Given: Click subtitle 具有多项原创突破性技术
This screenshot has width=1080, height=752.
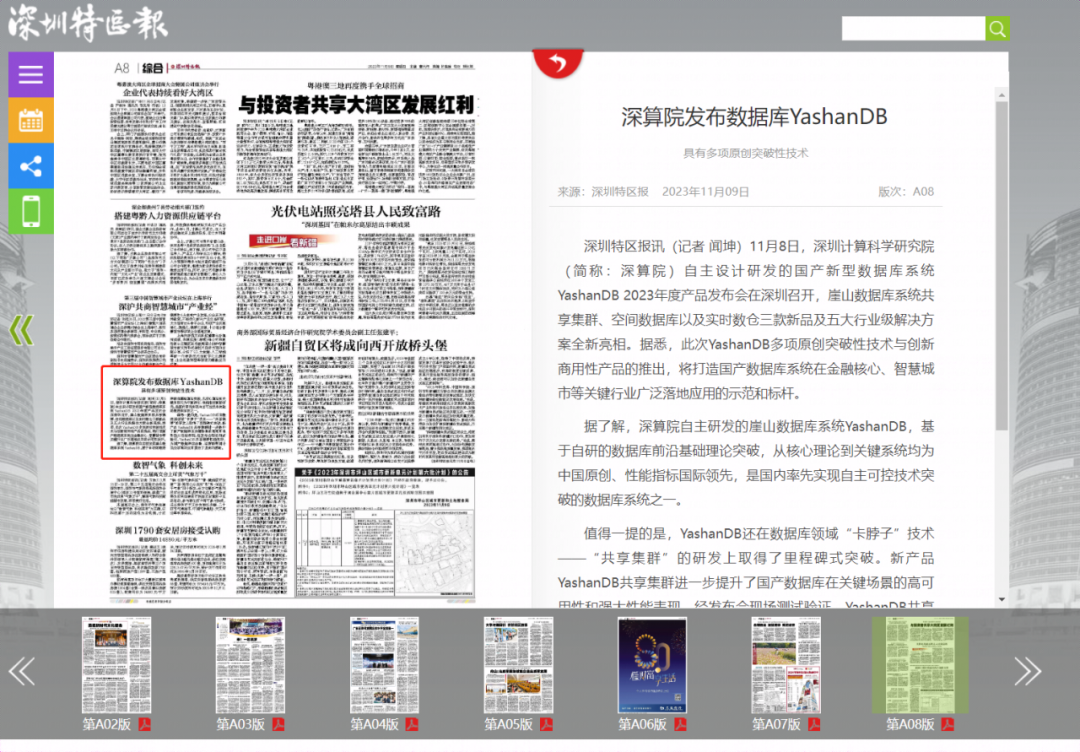Looking at the screenshot, I should pos(745,153).
